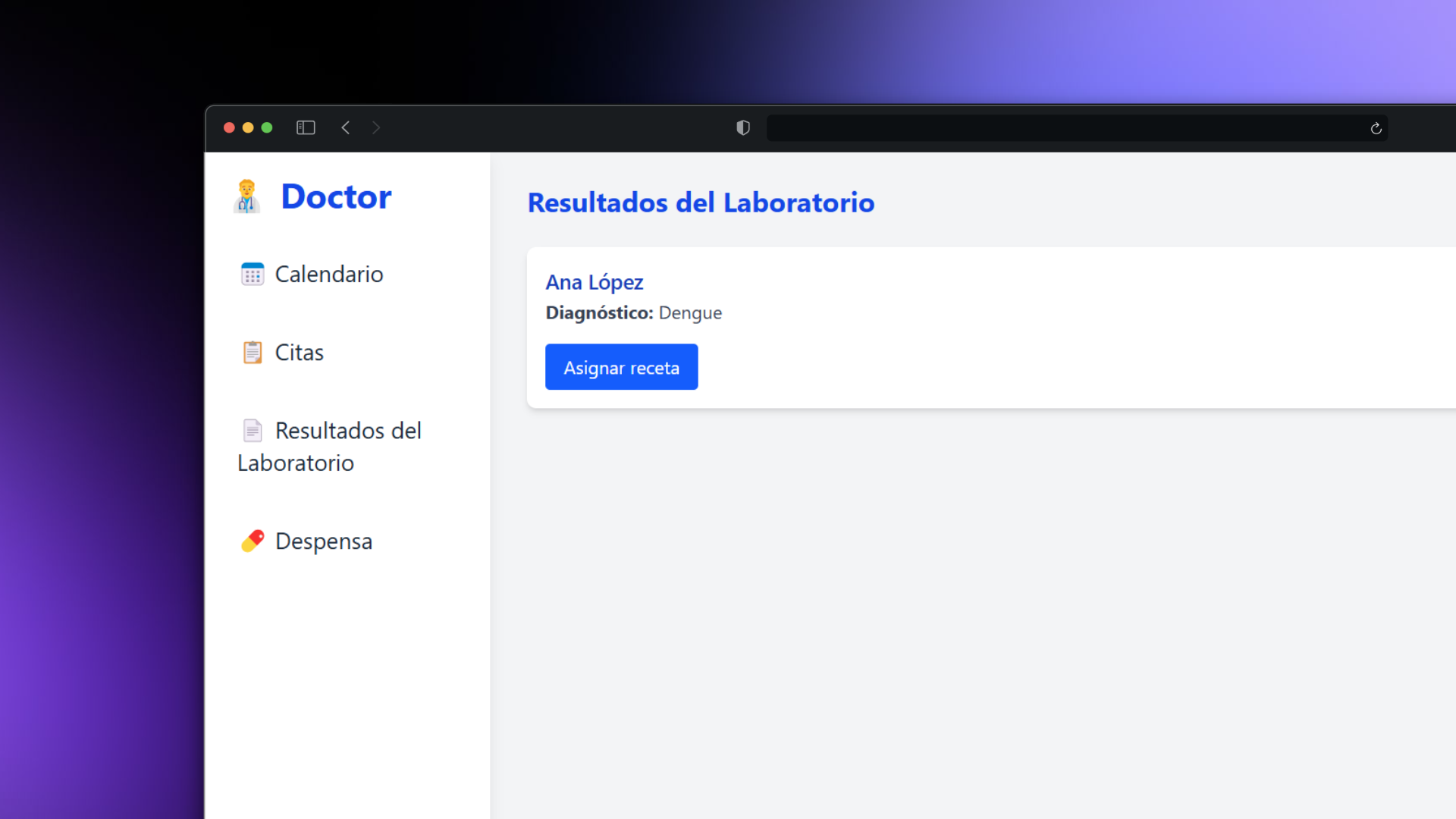
Task: Minimize the window with the yellow button
Action: point(248,127)
